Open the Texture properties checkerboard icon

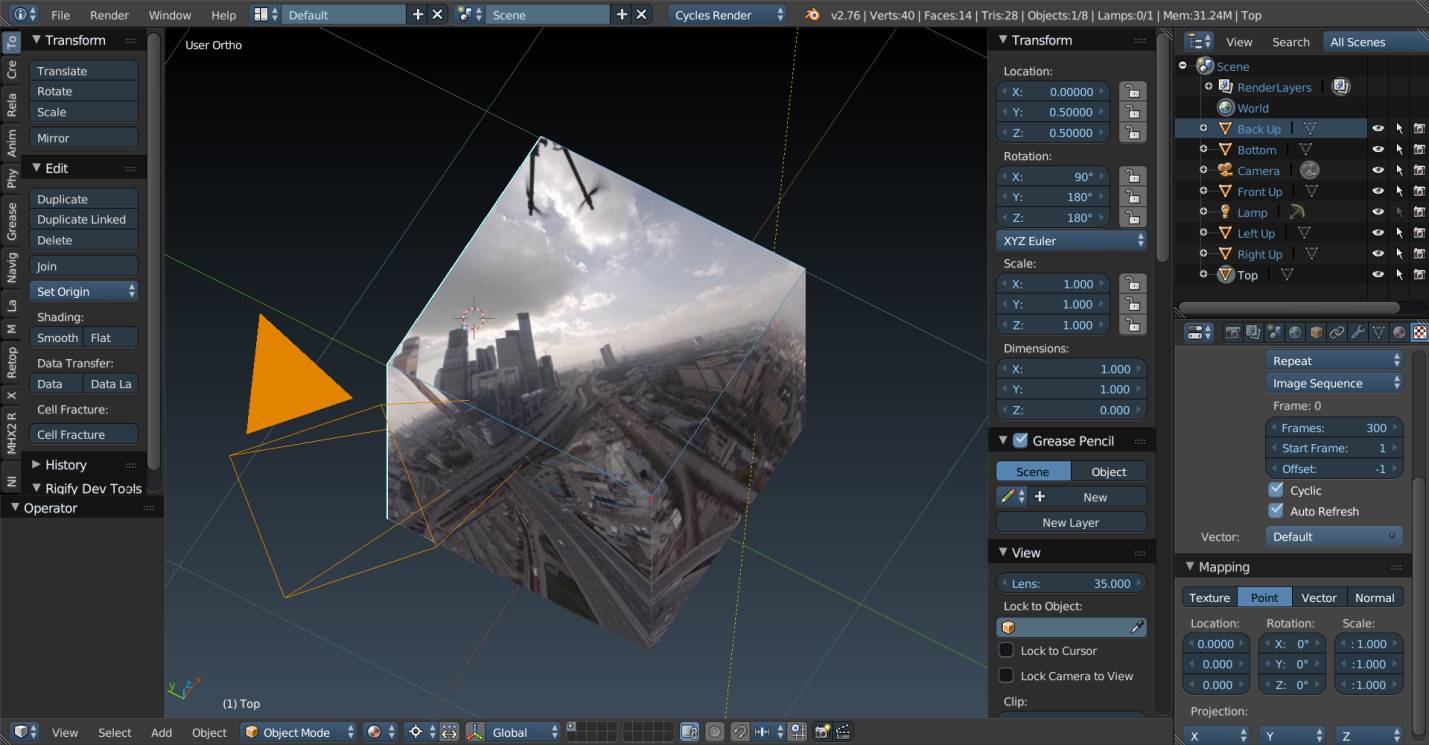click(x=1419, y=332)
